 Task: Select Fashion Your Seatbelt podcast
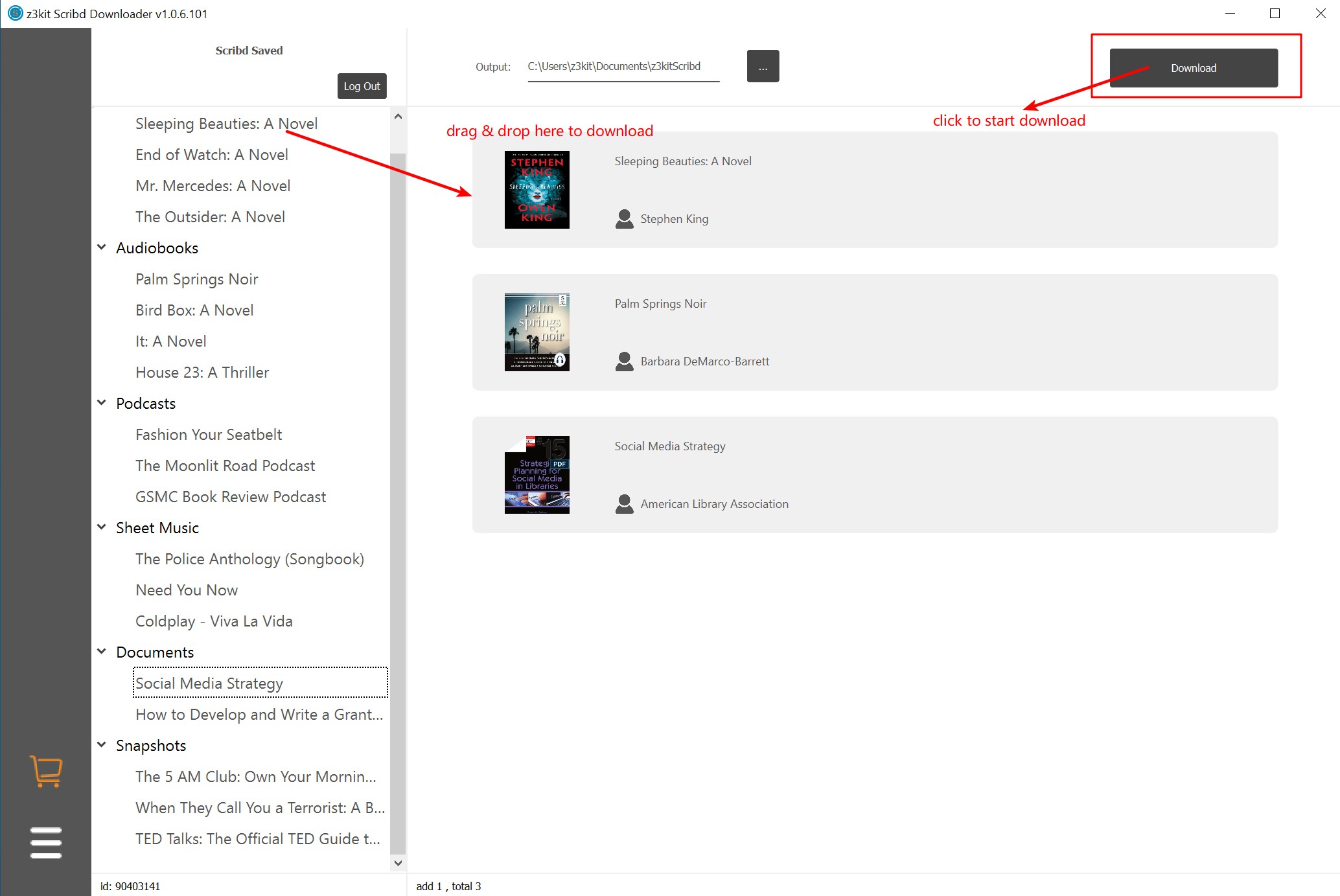click(209, 435)
